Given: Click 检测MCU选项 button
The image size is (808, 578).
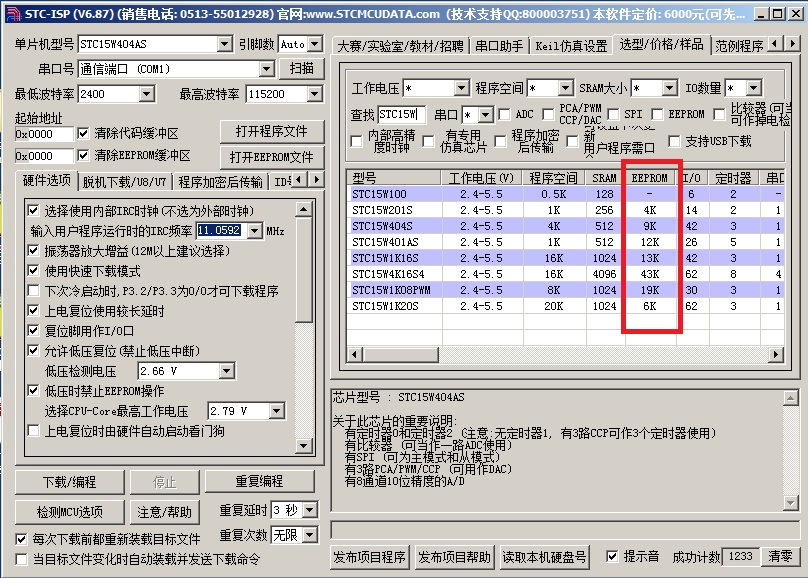Looking at the screenshot, I should coord(70,512).
